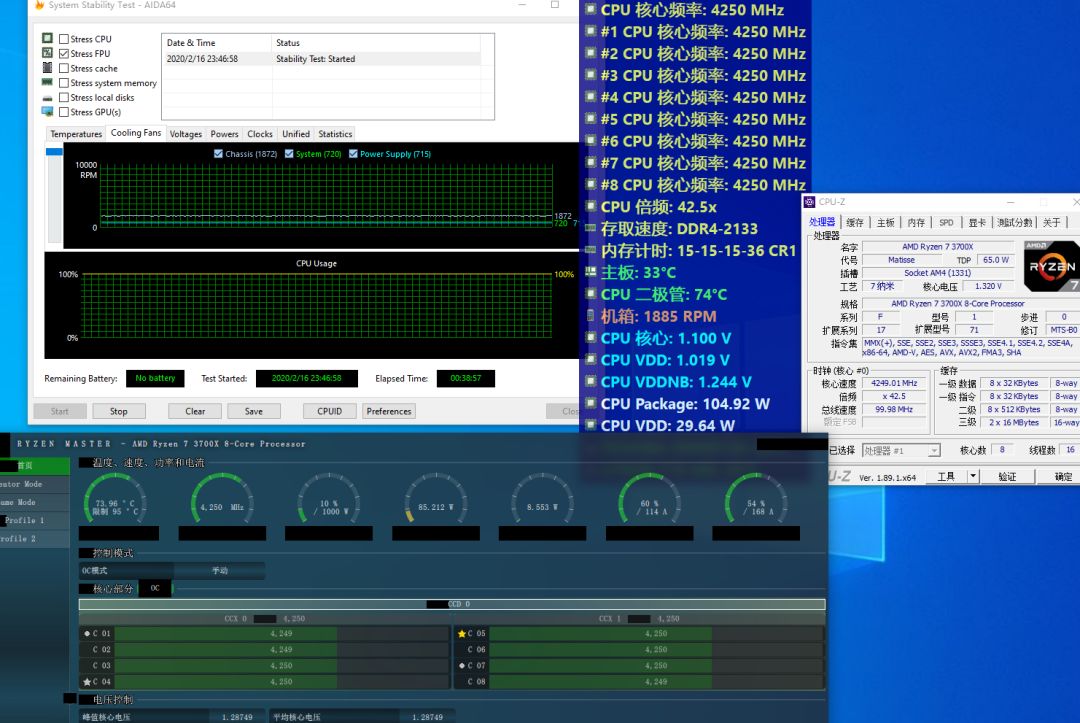Click the cache icon beside Stress cache
The image size is (1080, 723).
48,67
